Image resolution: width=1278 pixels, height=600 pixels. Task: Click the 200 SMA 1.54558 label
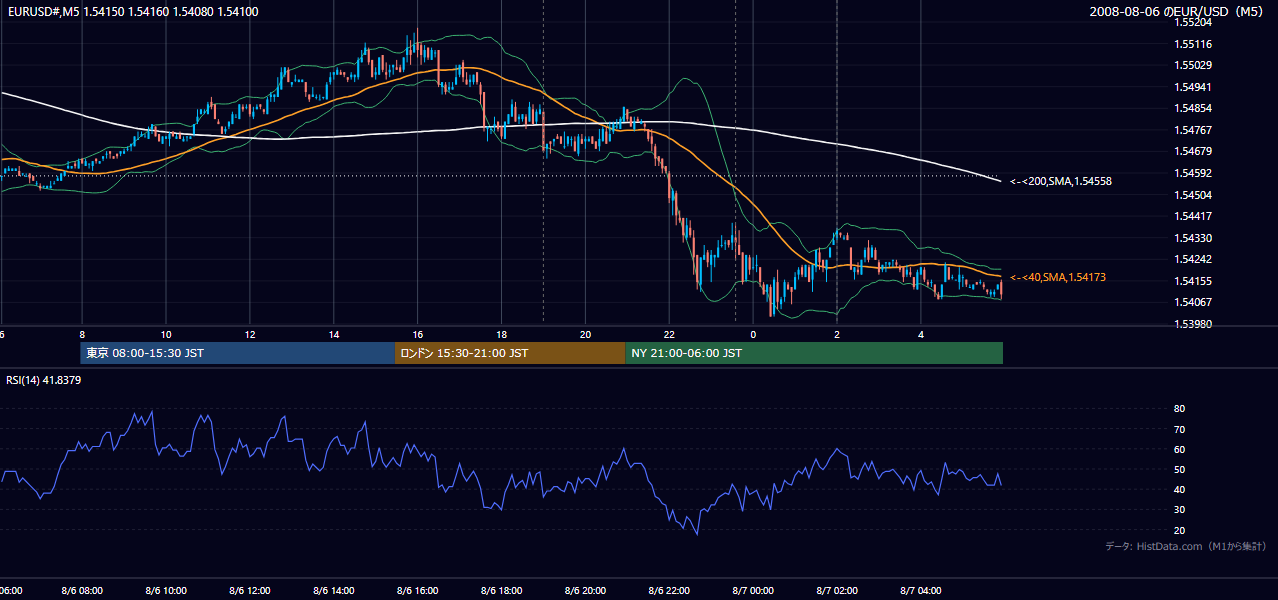1061,182
